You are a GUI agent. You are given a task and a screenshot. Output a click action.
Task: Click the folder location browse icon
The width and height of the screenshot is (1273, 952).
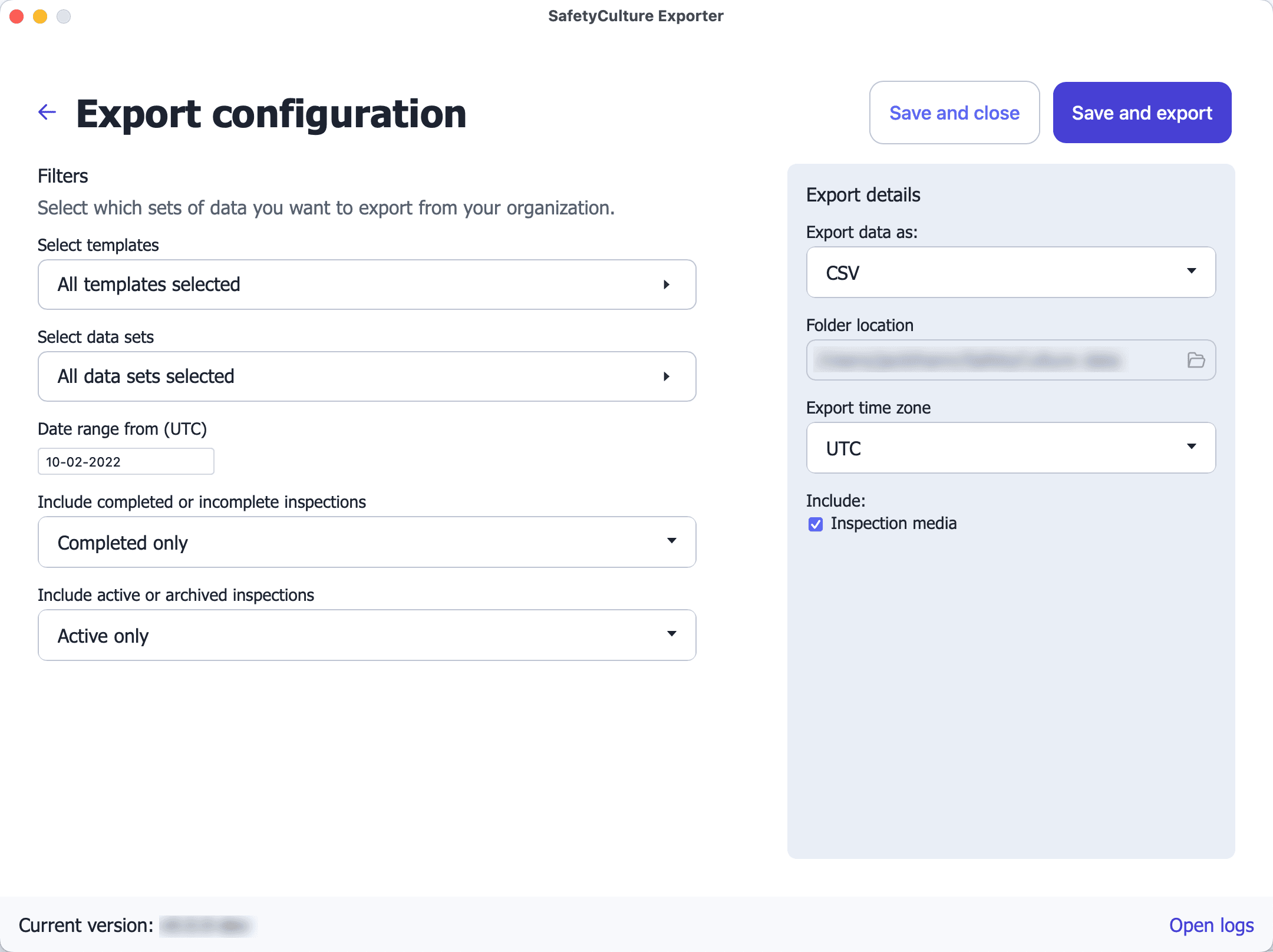[x=1196, y=360]
